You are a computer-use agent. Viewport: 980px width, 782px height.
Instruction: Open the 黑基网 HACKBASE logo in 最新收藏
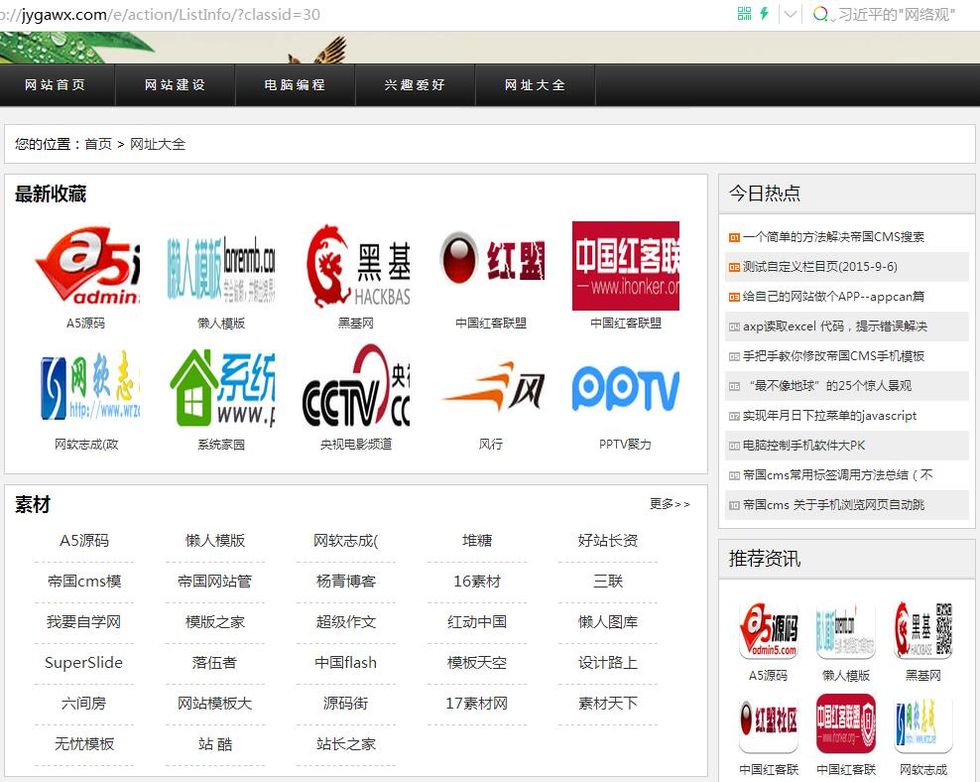tap(356, 266)
